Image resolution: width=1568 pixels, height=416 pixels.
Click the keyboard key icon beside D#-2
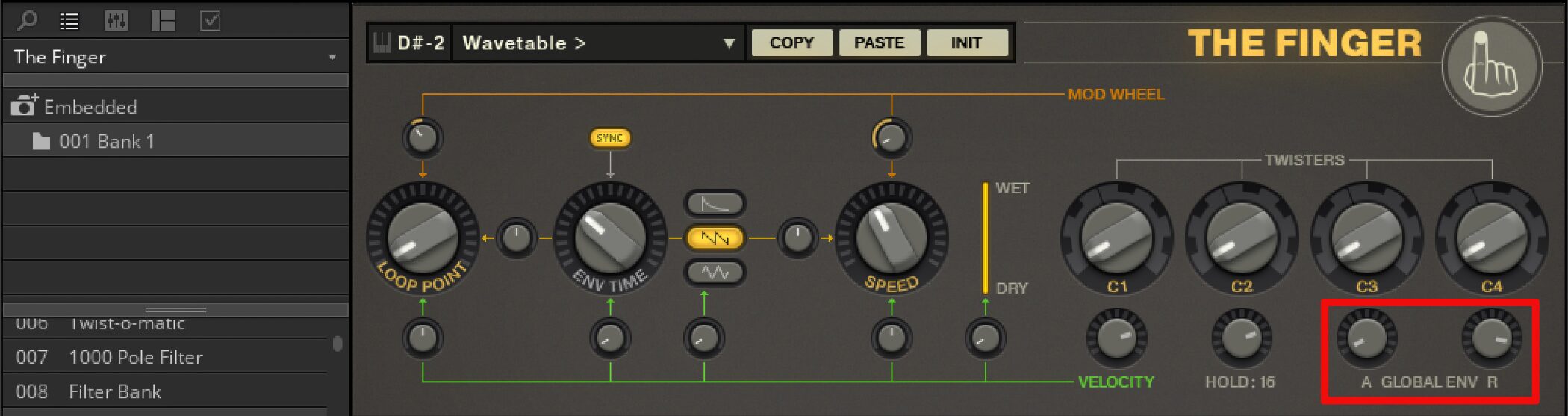(382, 43)
